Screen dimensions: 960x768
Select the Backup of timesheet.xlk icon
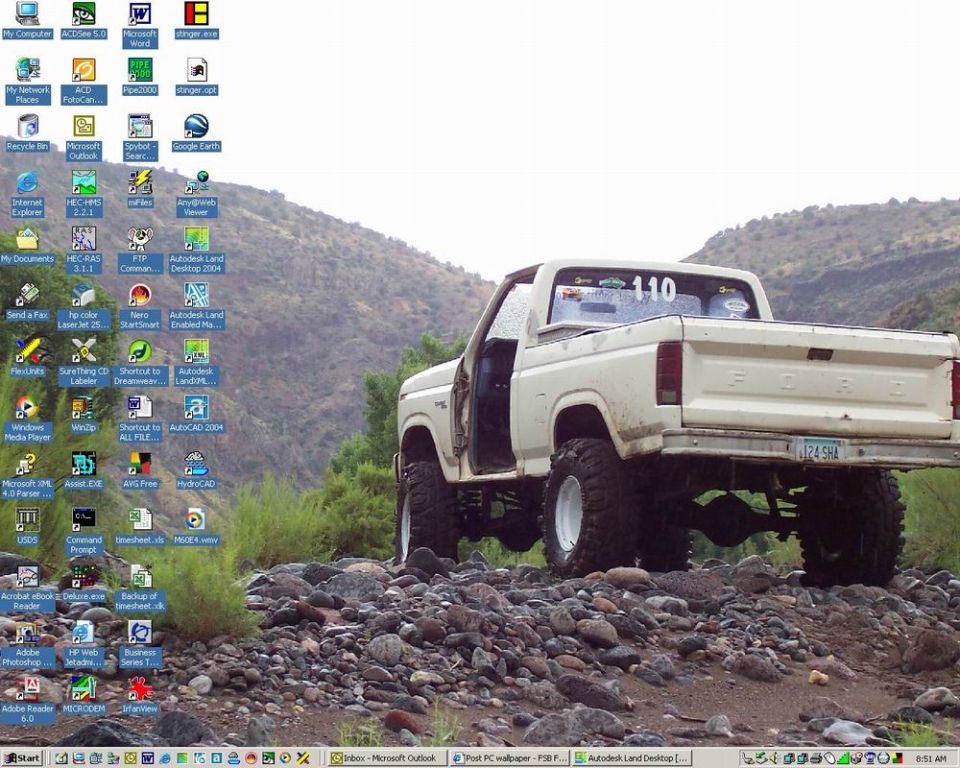pyautogui.click(x=140, y=588)
